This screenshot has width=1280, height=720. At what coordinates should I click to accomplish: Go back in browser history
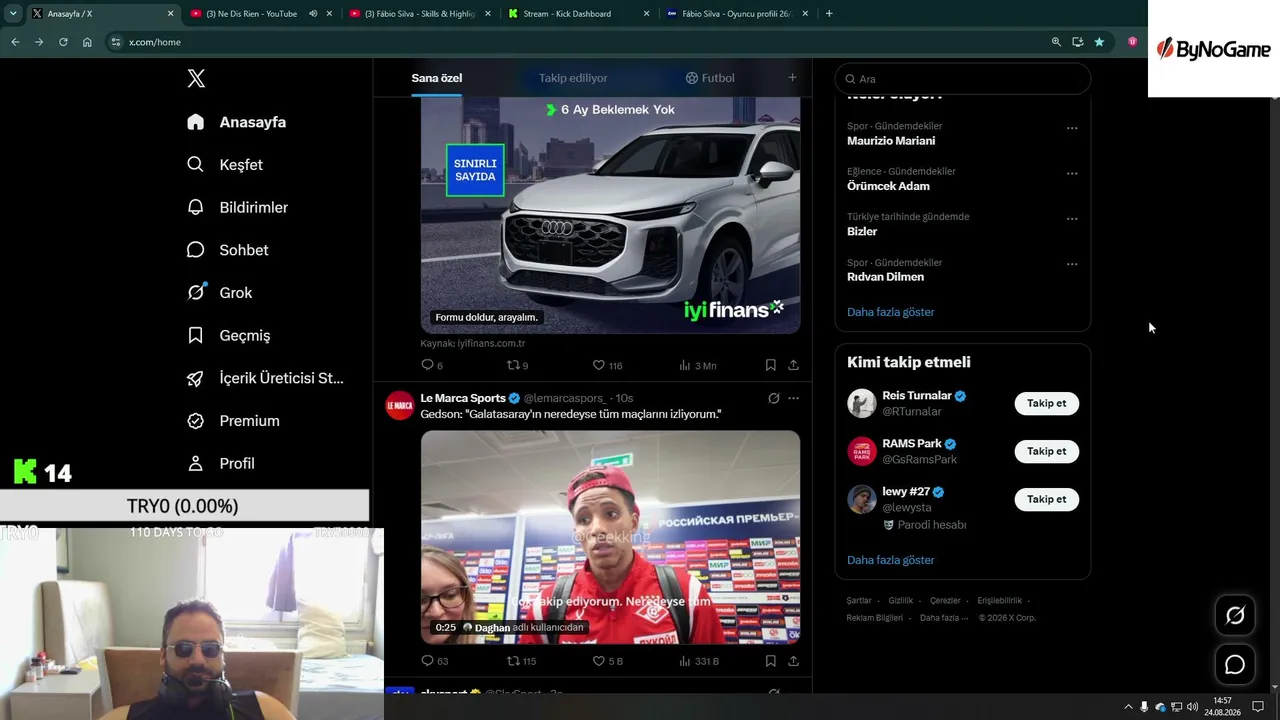(x=15, y=42)
